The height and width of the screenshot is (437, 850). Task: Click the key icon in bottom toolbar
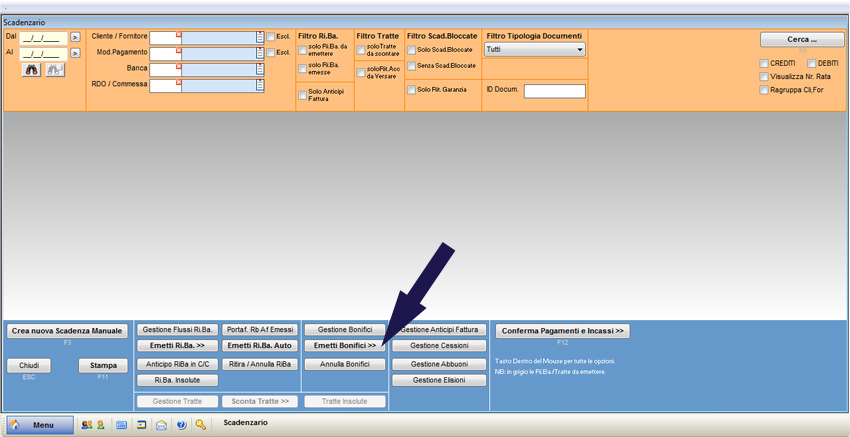coord(201,425)
